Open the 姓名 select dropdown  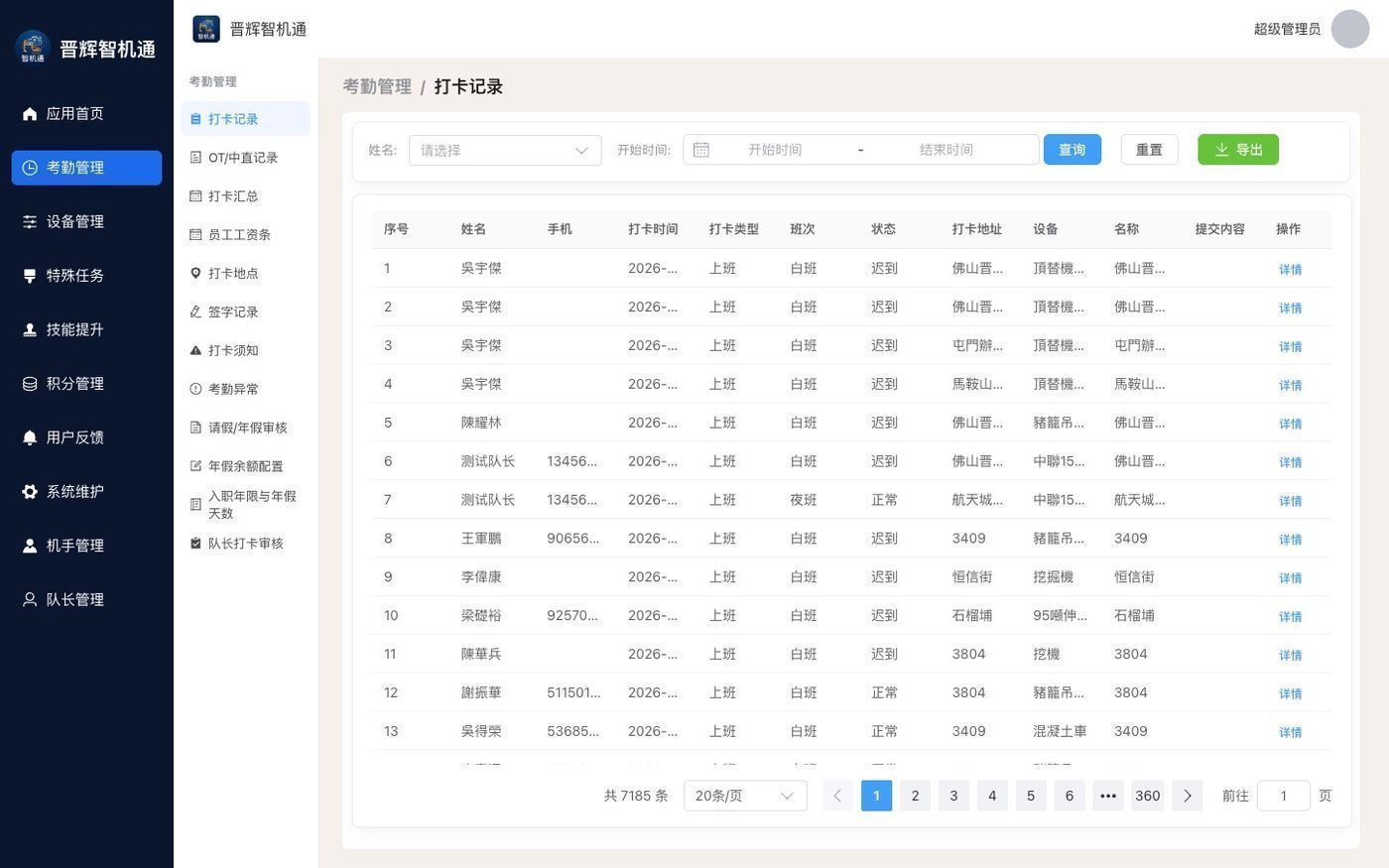pos(505,151)
